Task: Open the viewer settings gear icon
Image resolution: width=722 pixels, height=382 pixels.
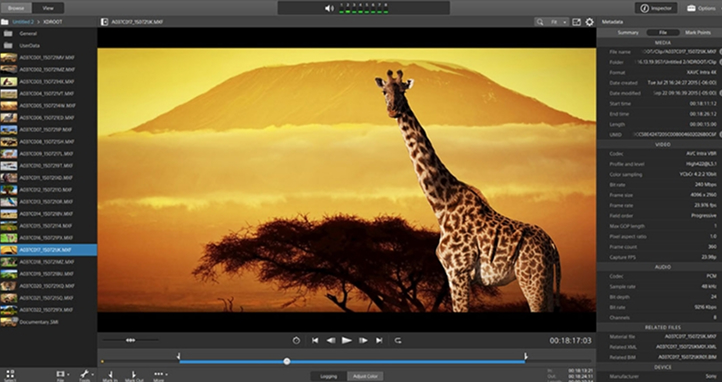Action: point(589,22)
